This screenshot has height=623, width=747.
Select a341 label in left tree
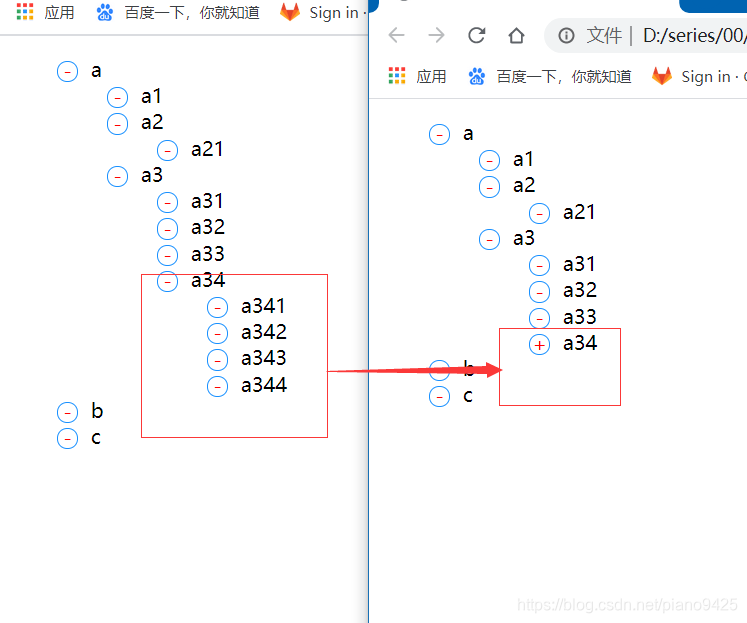(263, 306)
